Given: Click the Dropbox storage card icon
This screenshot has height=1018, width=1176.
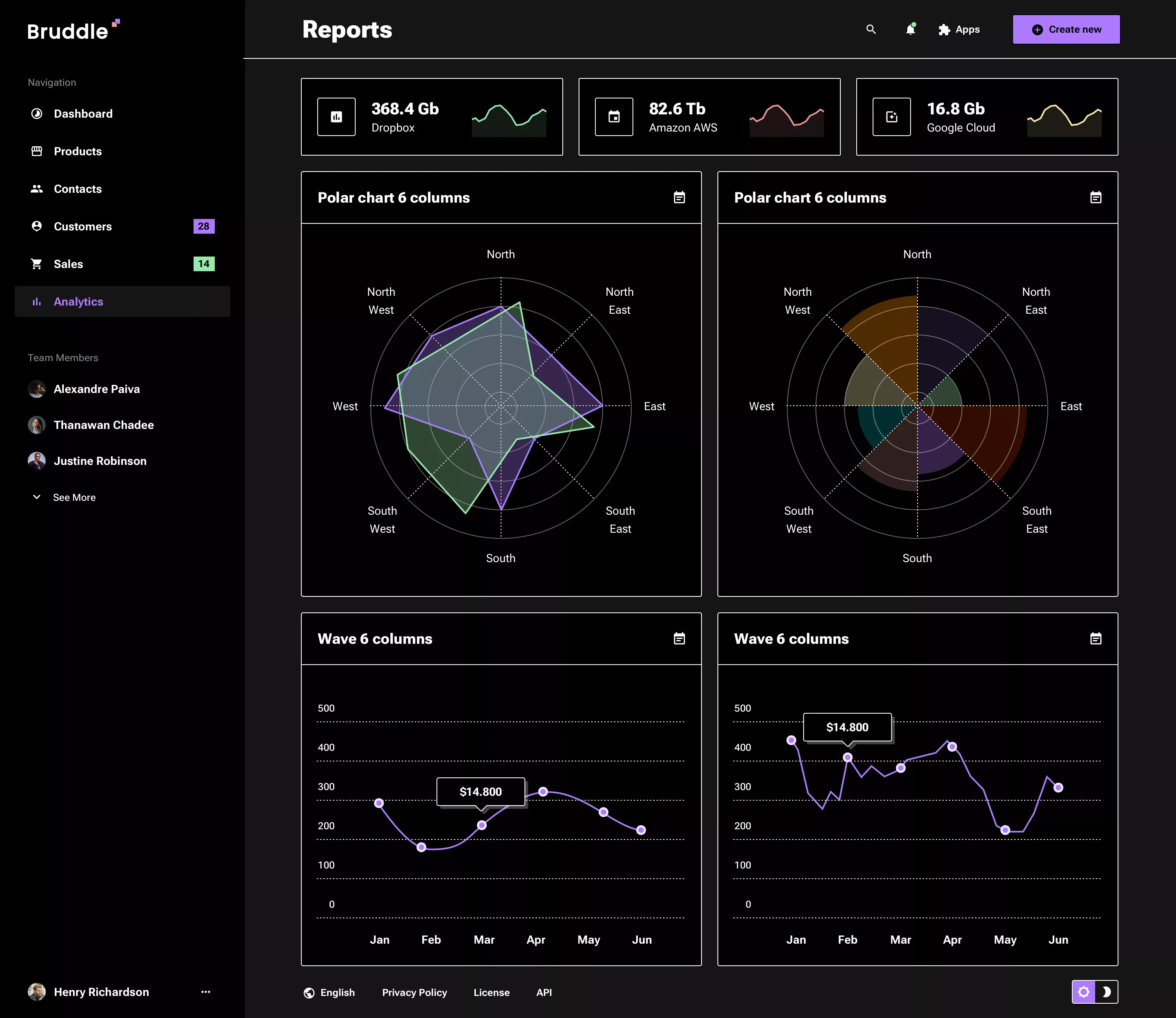Looking at the screenshot, I should (x=336, y=116).
